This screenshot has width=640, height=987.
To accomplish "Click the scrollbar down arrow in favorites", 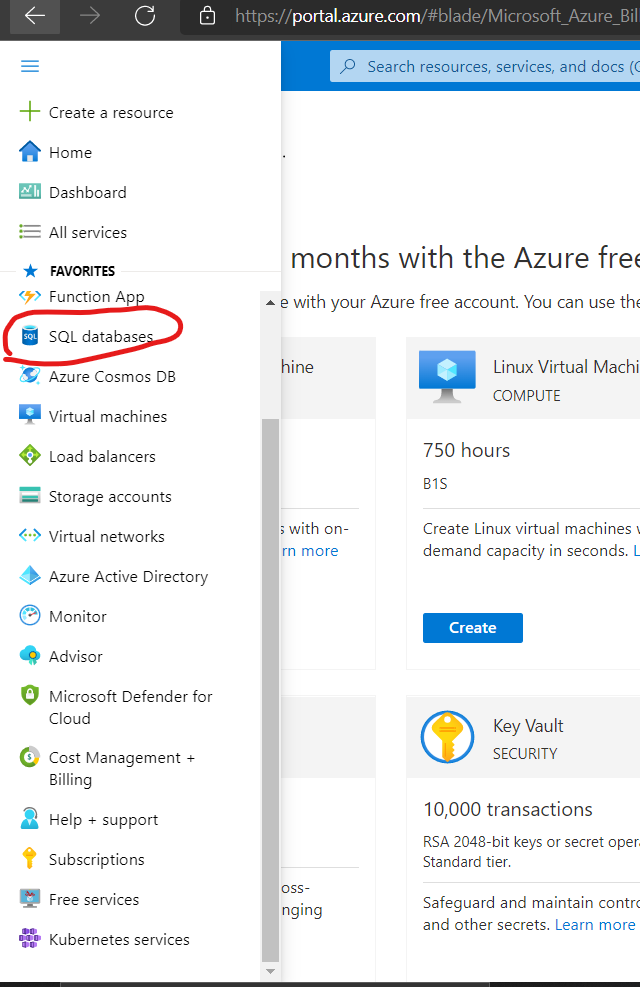I will coord(270,971).
